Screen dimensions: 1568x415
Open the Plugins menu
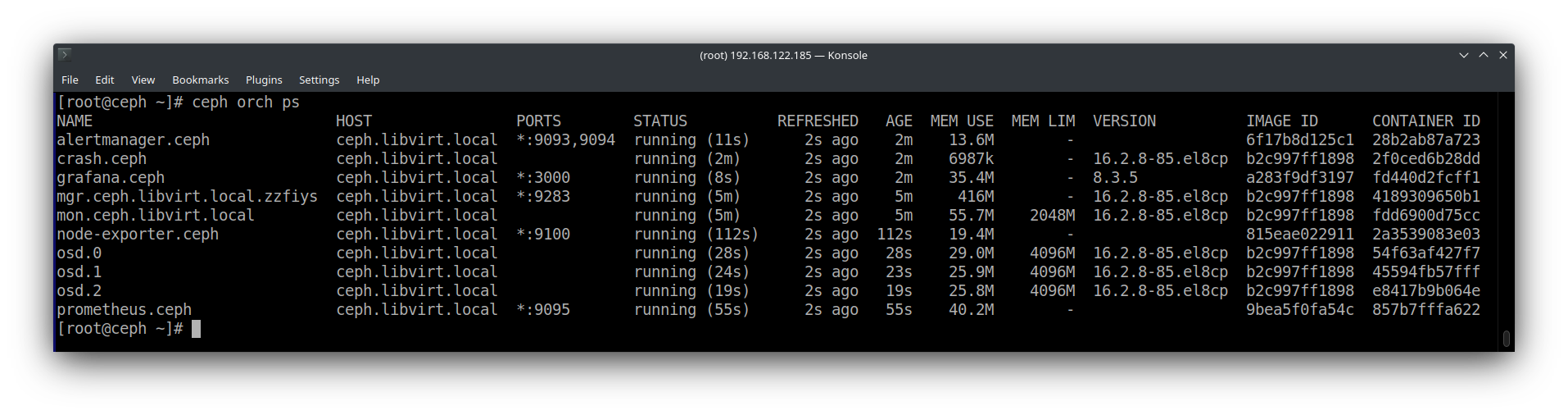click(264, 80)
